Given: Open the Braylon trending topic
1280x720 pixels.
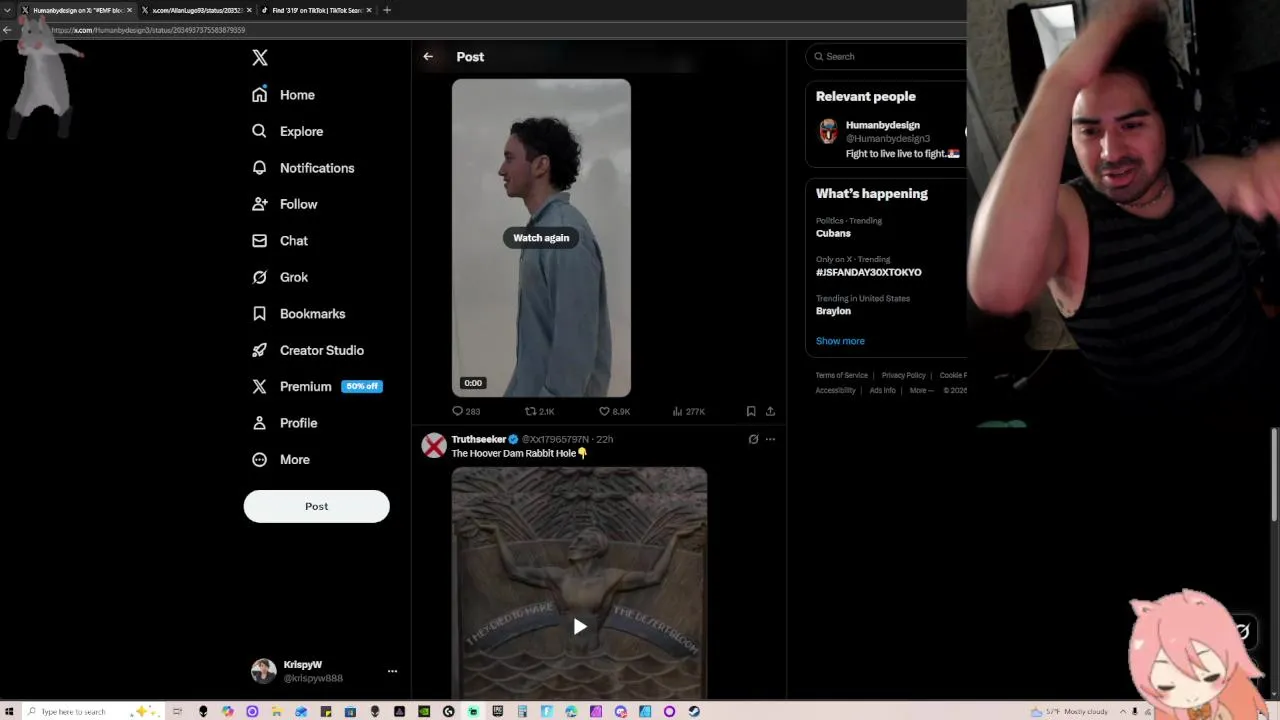Looking at the screenshot, I should (x=833, y=311).
